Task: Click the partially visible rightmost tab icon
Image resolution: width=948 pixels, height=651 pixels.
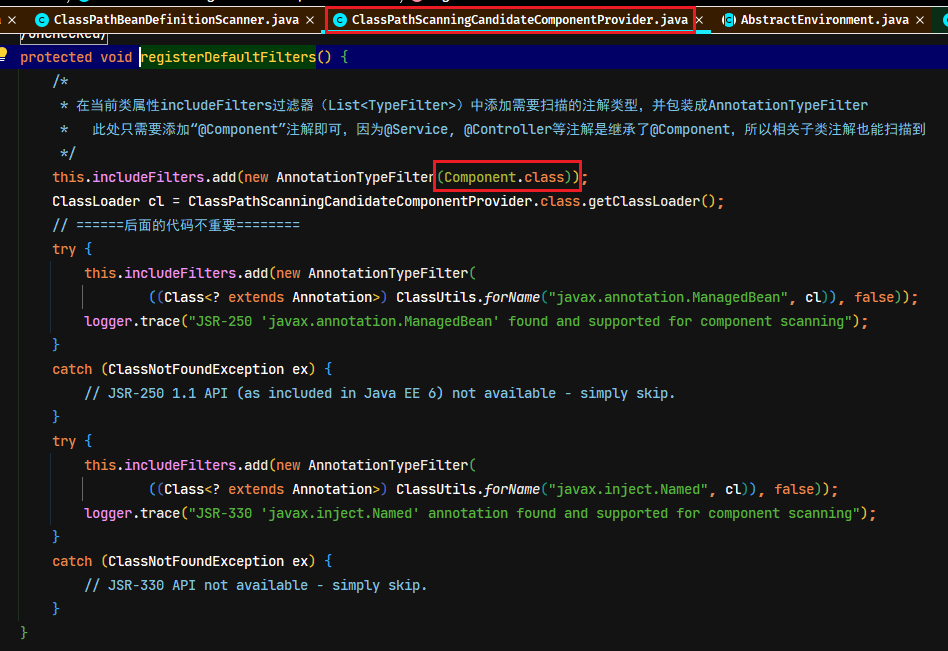Action: pos(944,20)
